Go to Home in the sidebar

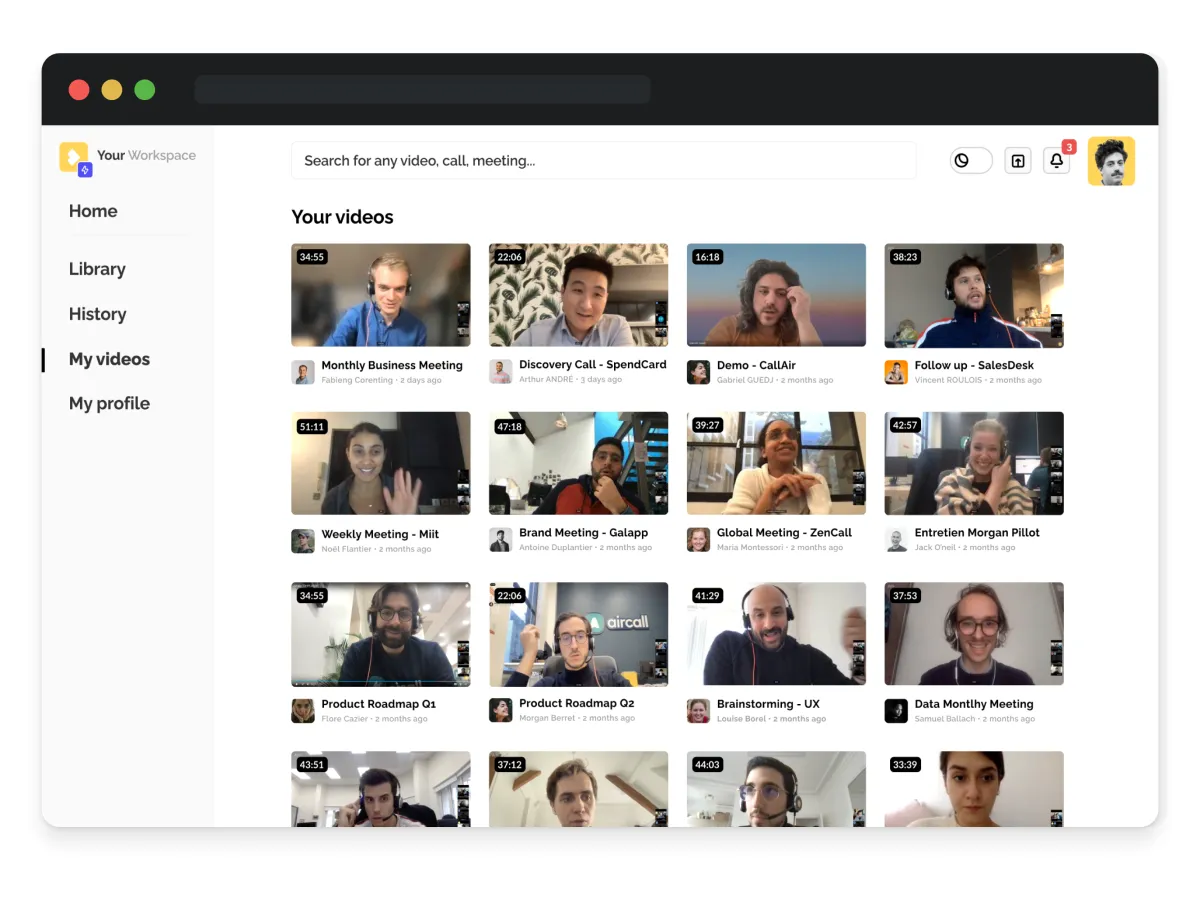pos(93,211)
